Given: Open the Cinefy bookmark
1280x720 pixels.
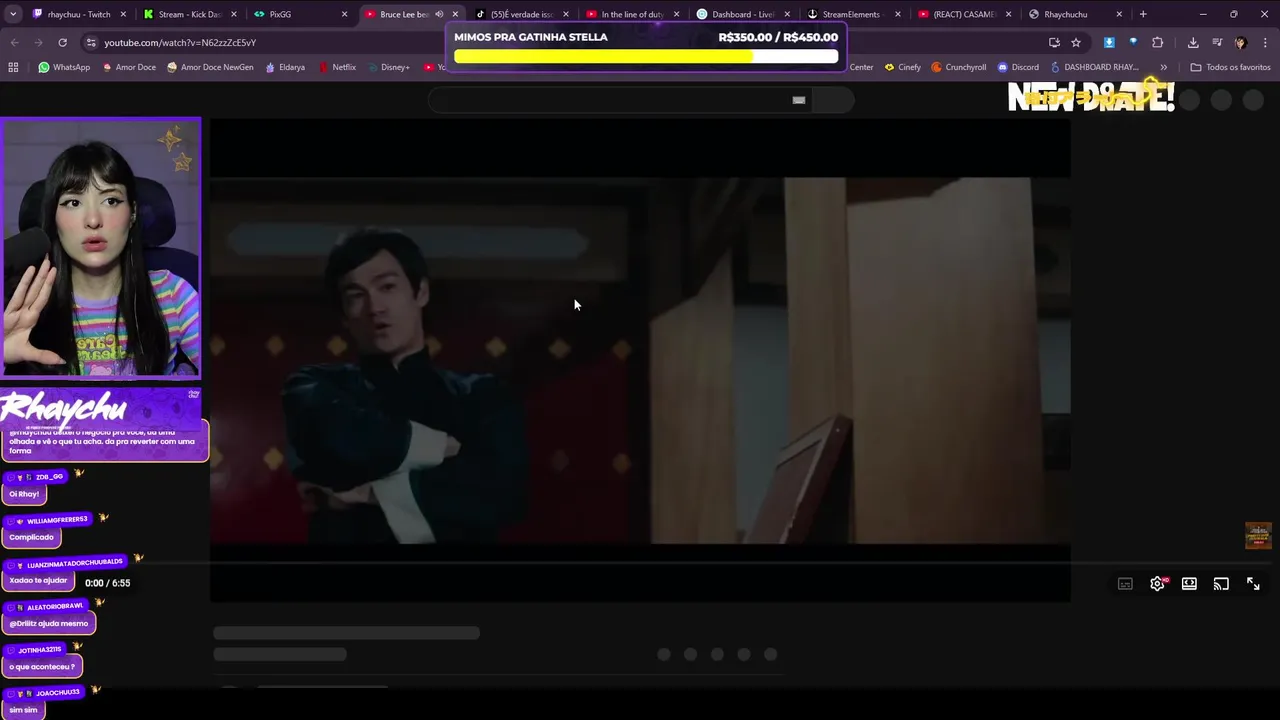Looking at the screenshot, I should point(903,67).
